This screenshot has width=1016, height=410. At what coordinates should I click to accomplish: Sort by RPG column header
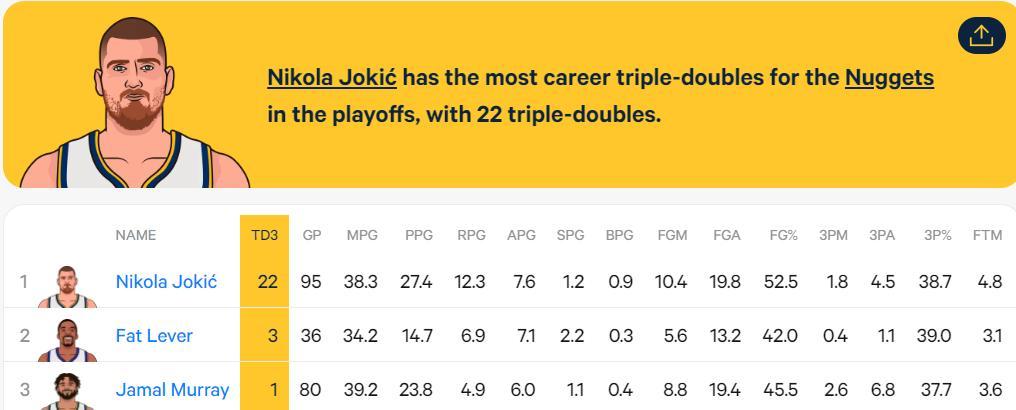471,235
